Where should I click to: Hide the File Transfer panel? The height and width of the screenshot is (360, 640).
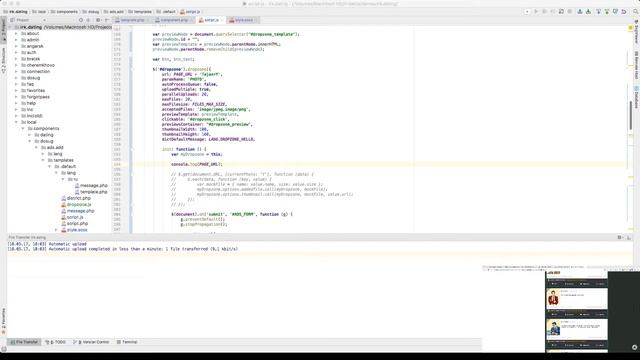tap(629, 237)
